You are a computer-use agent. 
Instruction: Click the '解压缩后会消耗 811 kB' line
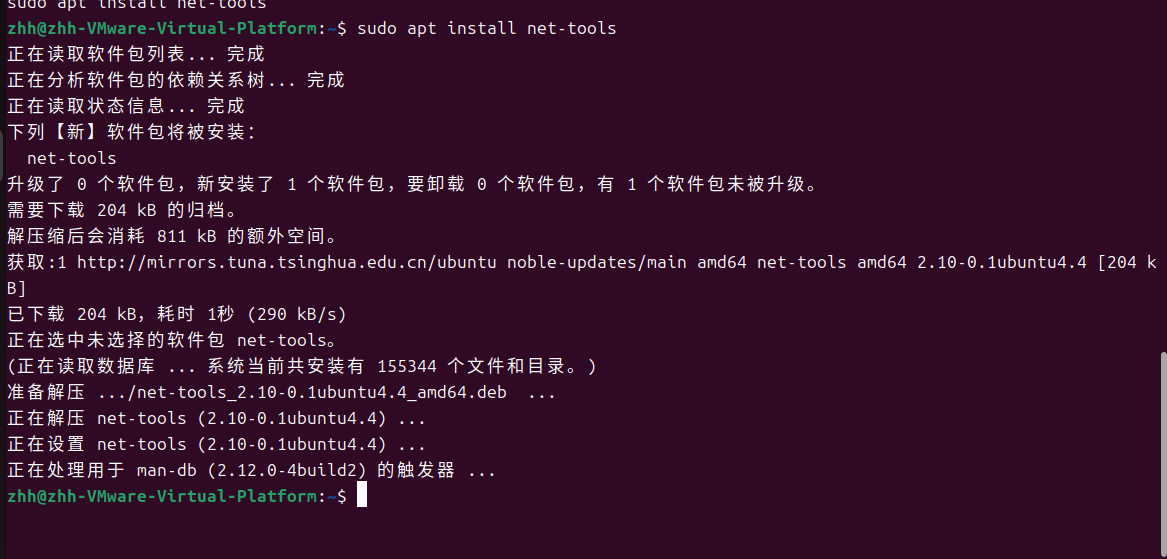click(172, 236)
